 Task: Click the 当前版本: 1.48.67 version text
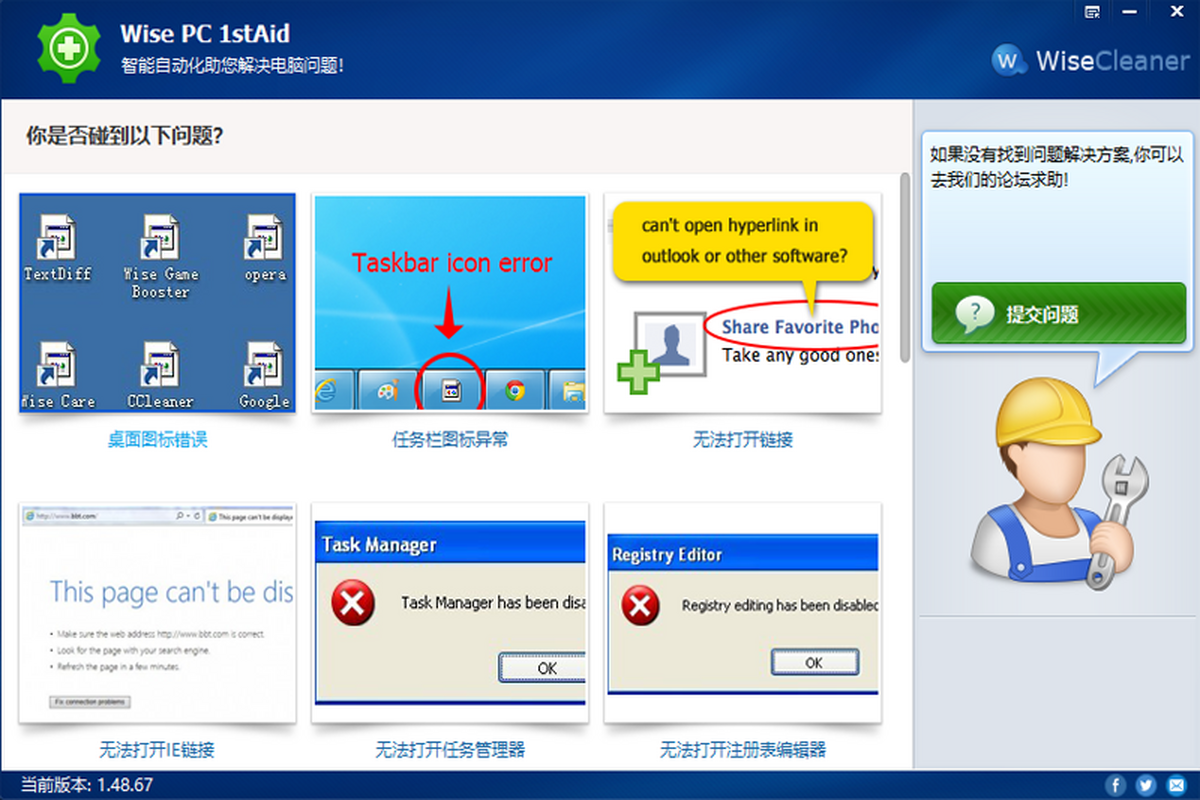(87, 785)
